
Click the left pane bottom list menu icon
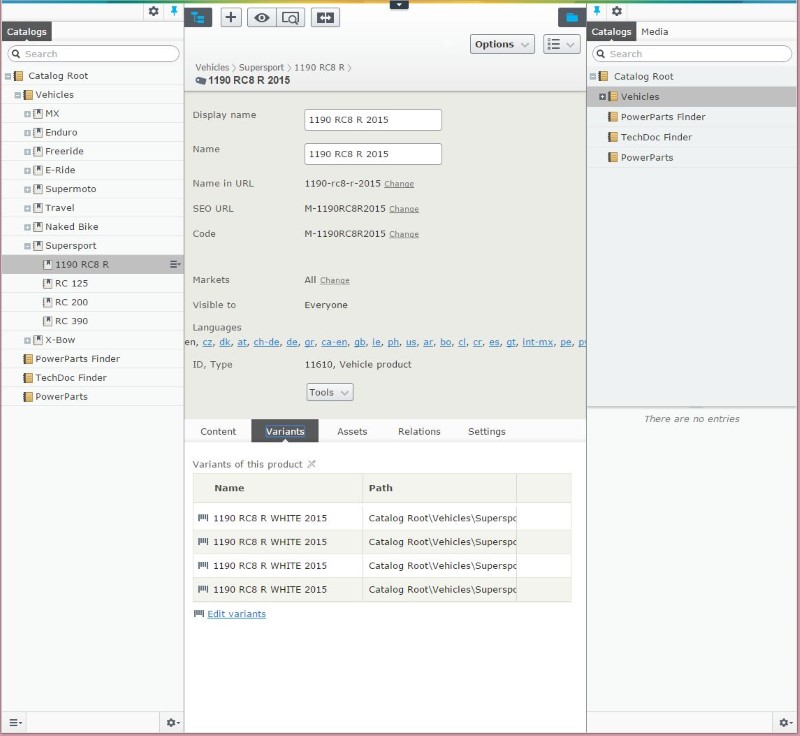(x=15, y=722)
